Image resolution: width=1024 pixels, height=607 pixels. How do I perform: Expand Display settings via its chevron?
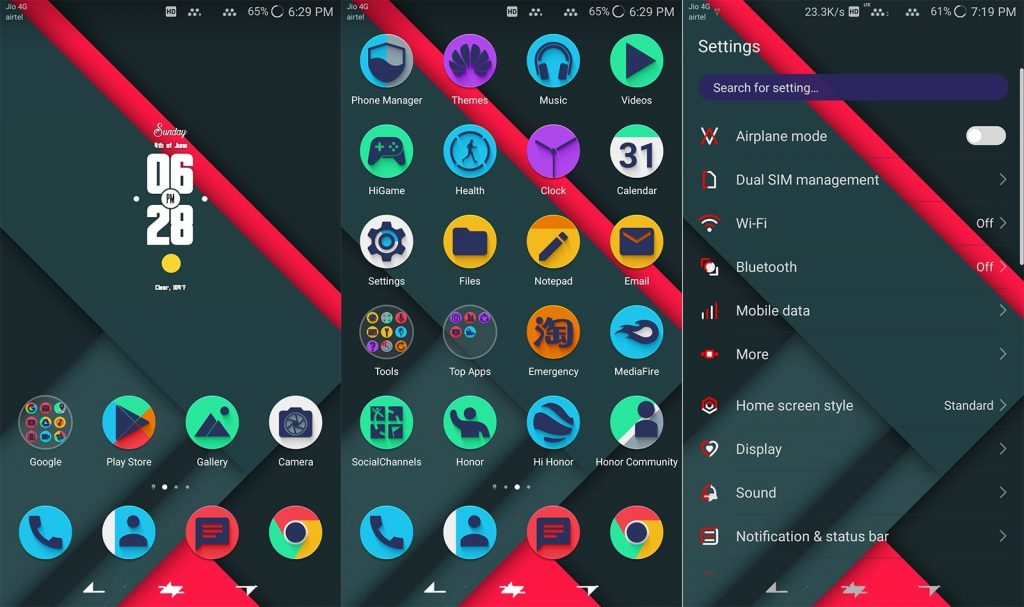(x=1002, y=449)
